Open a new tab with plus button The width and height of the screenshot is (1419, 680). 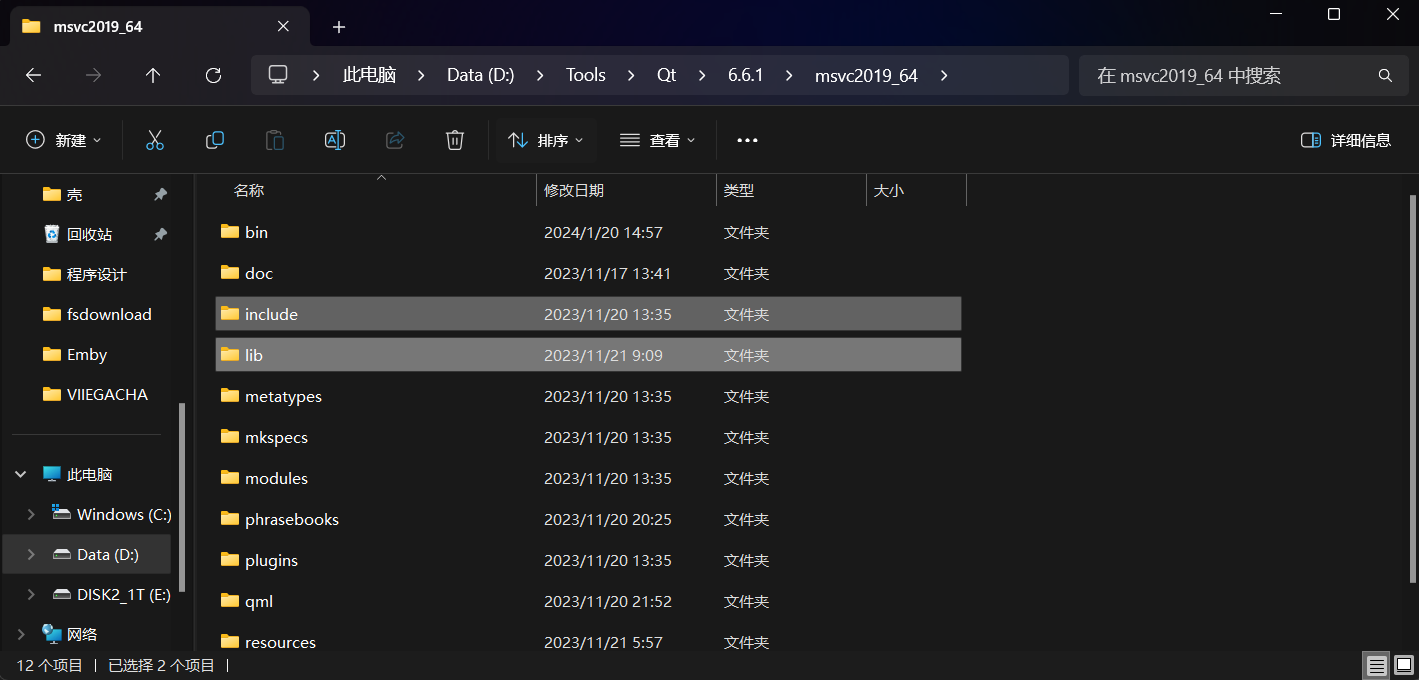[x=339, y=27]
